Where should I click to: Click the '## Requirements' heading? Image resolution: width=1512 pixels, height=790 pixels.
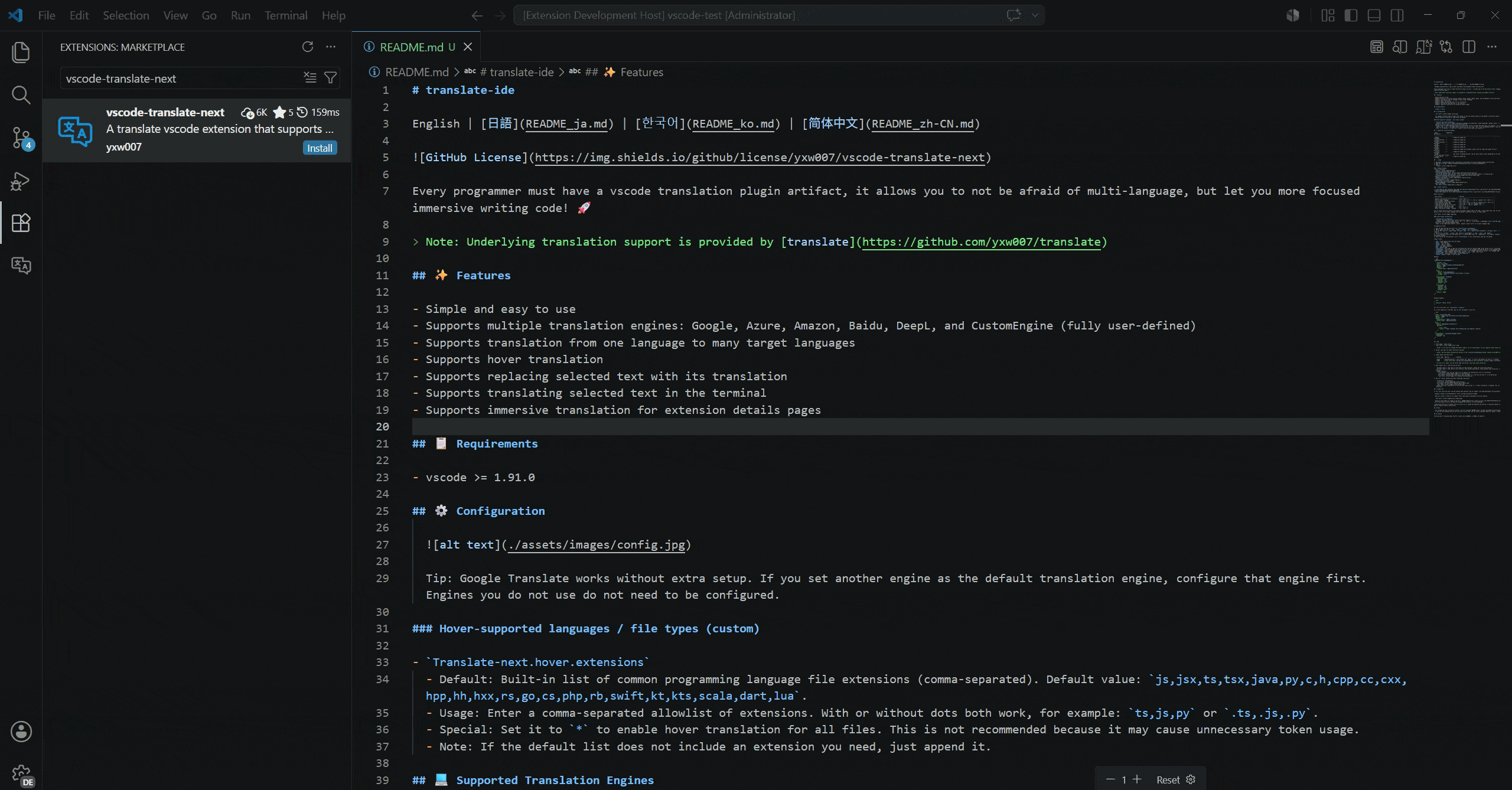pos(475,444)
